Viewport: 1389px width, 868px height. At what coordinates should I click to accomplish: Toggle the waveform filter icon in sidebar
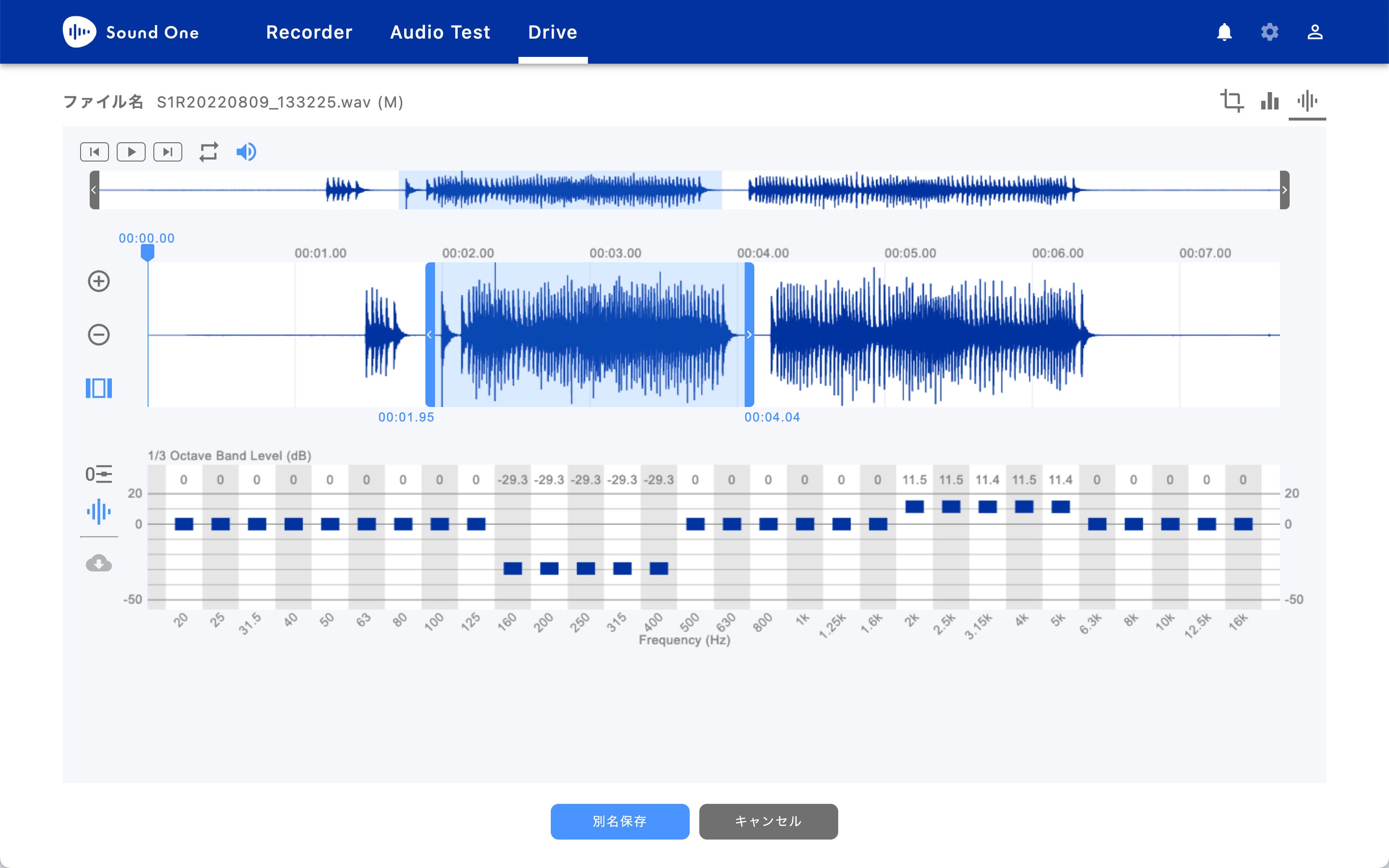99,511
